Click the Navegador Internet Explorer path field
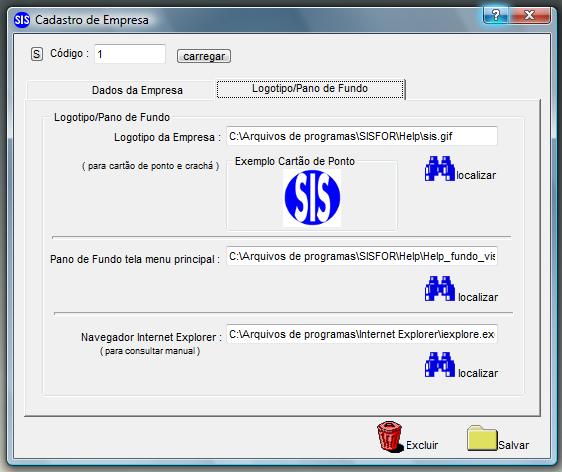This screenshot has height=472, width=562. pos(362,334)
